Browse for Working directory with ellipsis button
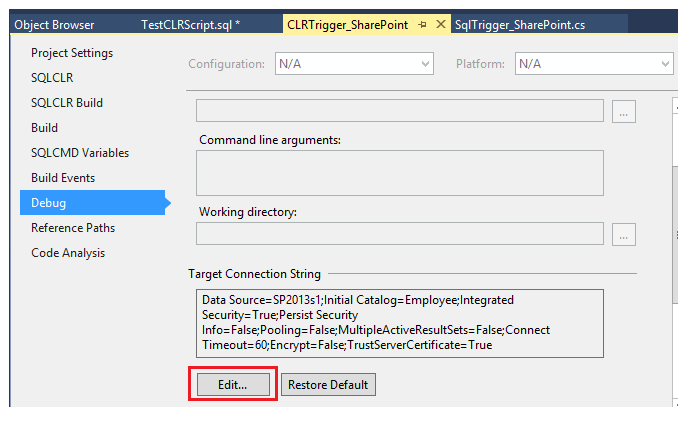The image size is (695, 422). pyautogui.click(x=624, y=234)
